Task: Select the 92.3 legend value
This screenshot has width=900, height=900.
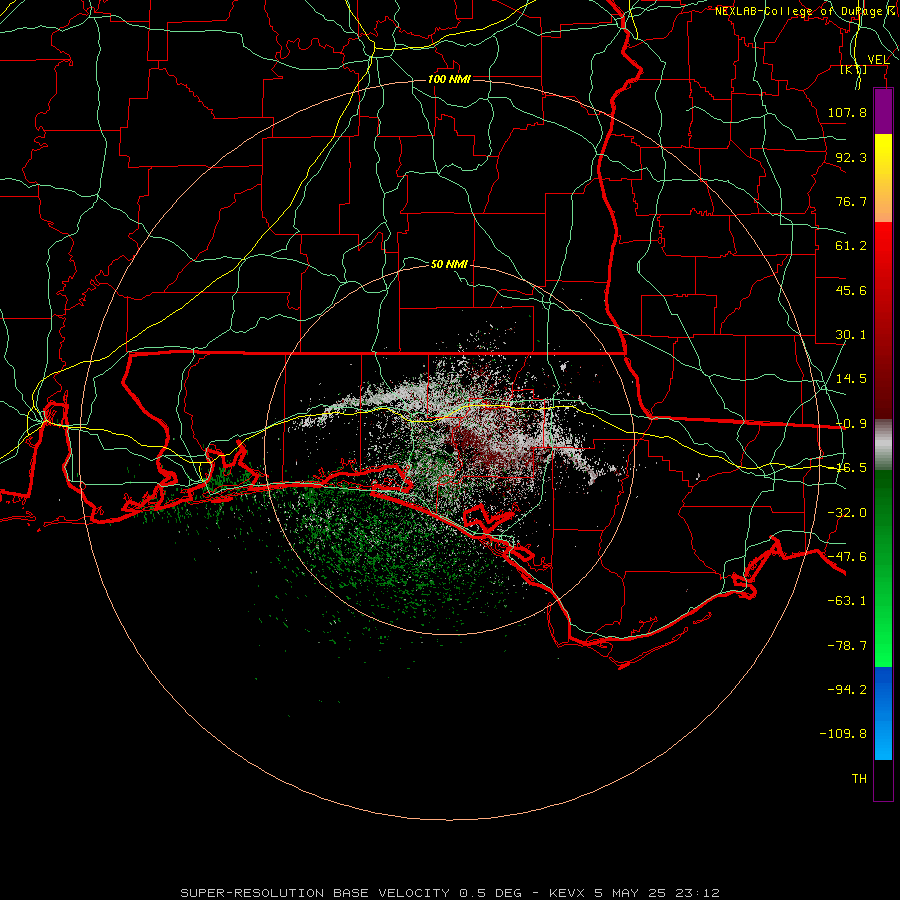Action: coord(851,157)
